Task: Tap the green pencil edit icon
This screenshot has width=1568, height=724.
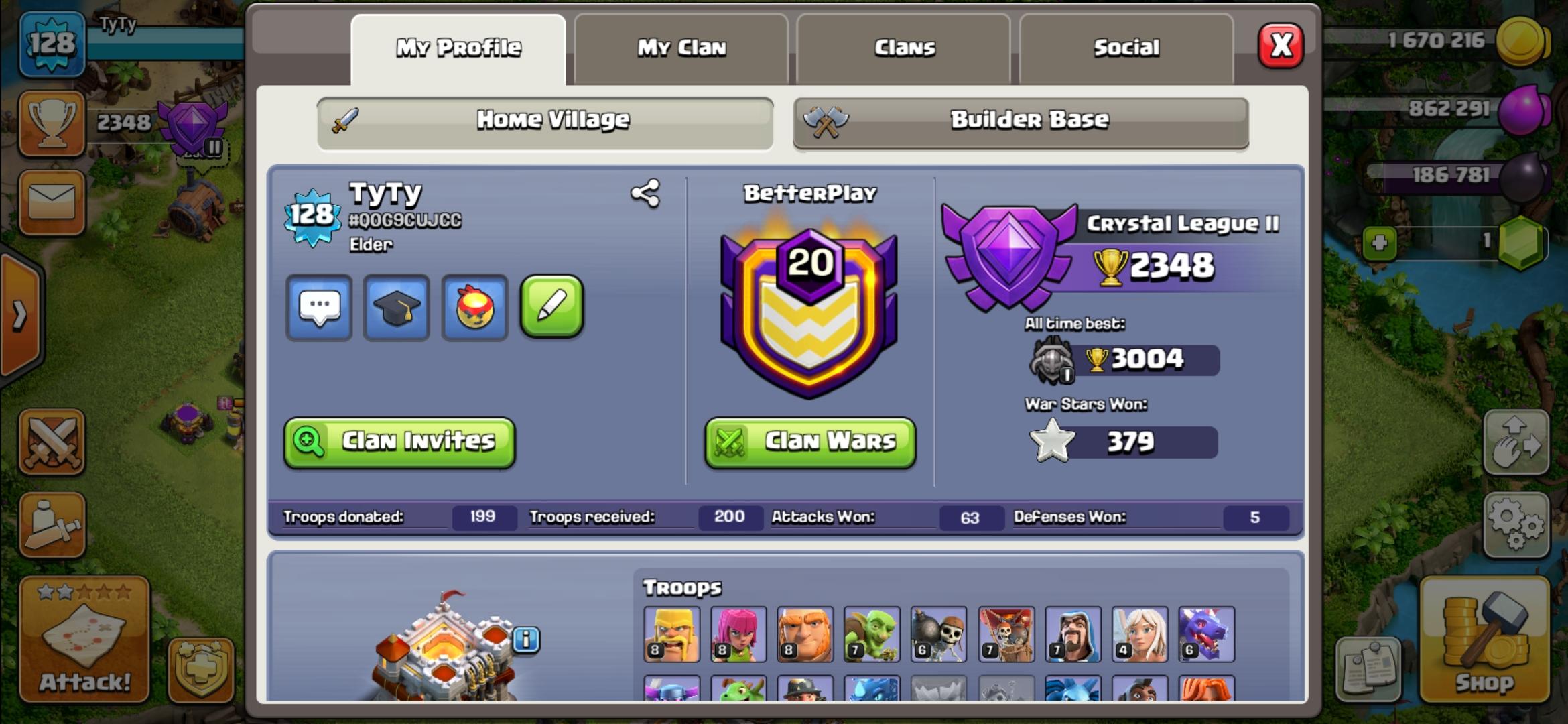Action: (552, 306)
